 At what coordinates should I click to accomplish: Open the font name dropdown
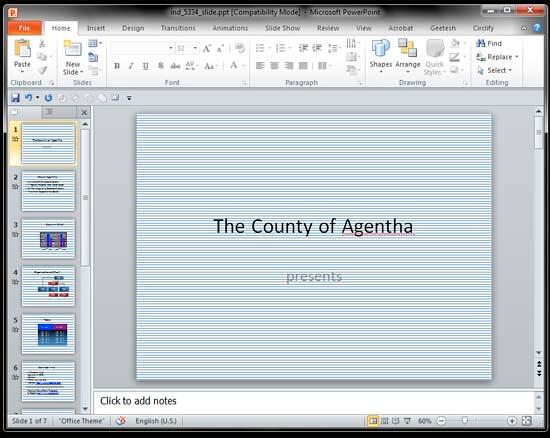pos(171,48)
